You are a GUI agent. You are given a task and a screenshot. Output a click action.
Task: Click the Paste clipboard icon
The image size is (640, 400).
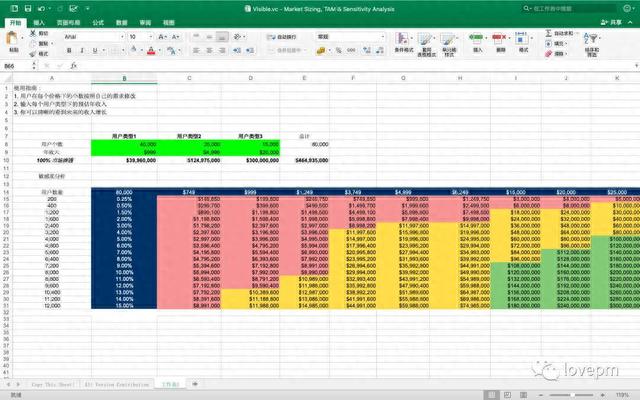12,38
